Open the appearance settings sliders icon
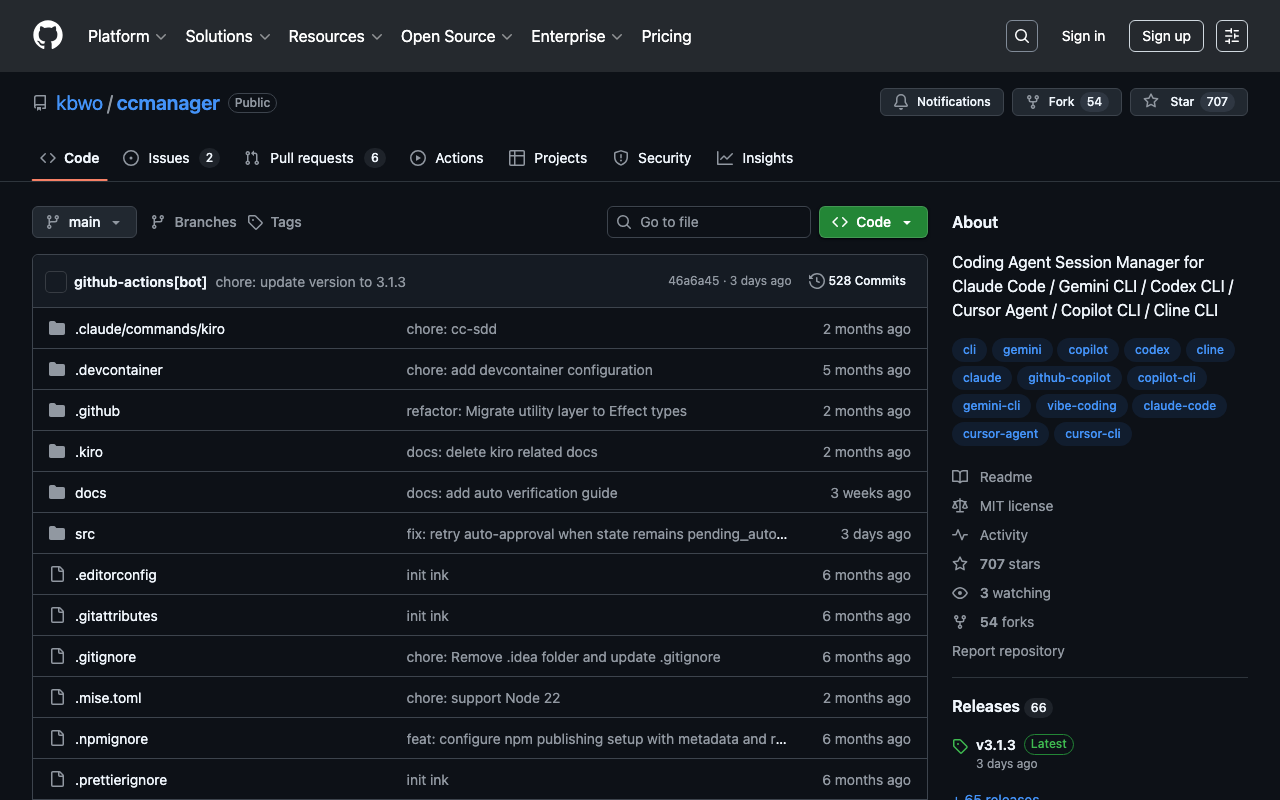 click(x=1231, y=36)
